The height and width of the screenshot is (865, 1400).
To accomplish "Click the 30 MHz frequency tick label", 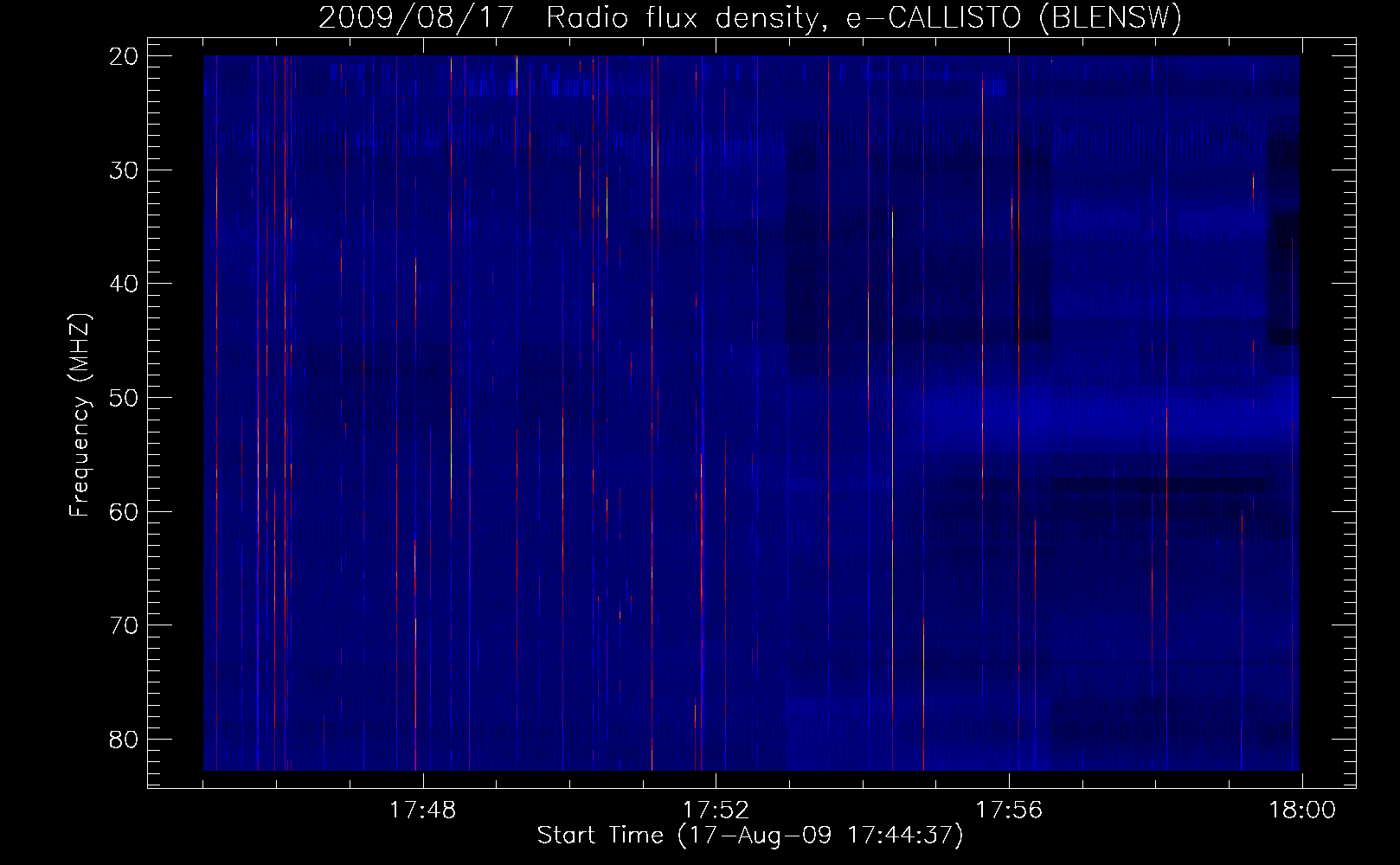I will [x=125, y=170].
